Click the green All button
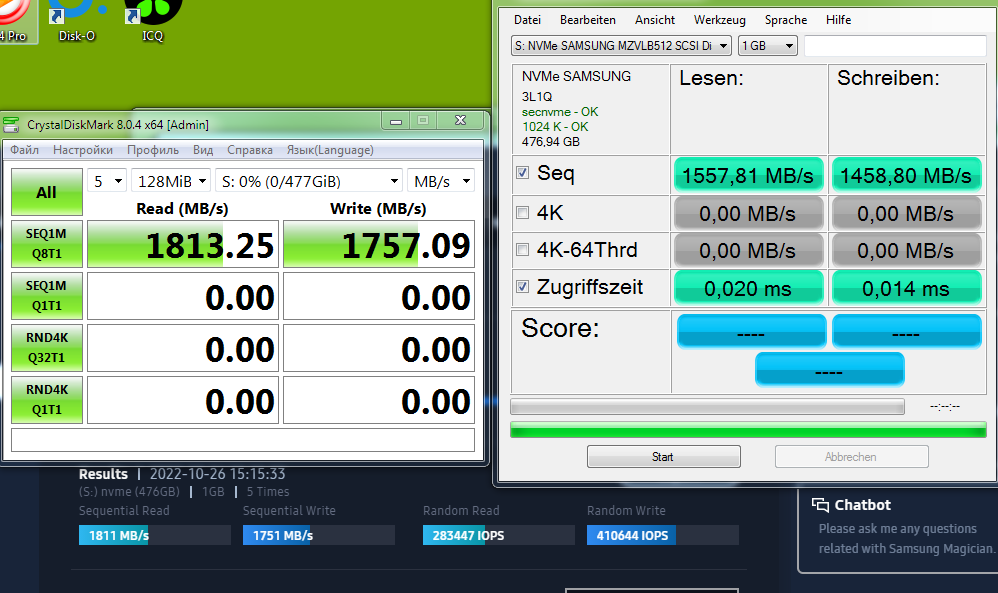 point(46,192)
